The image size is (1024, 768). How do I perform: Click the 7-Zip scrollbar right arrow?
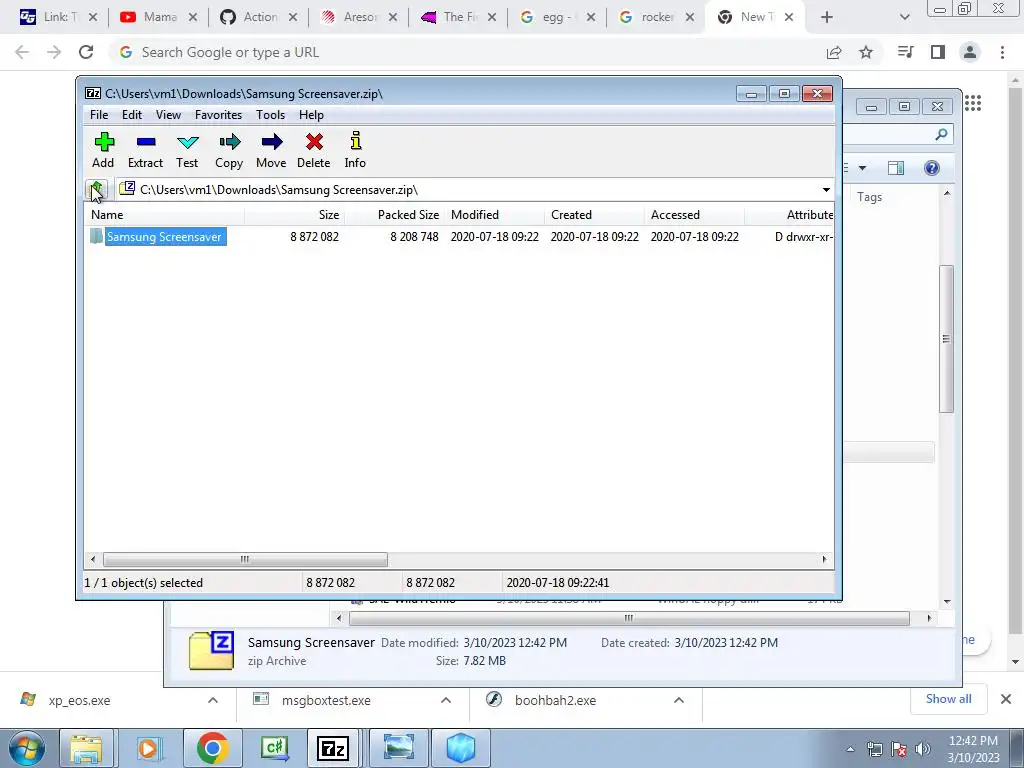pos(824,560)
